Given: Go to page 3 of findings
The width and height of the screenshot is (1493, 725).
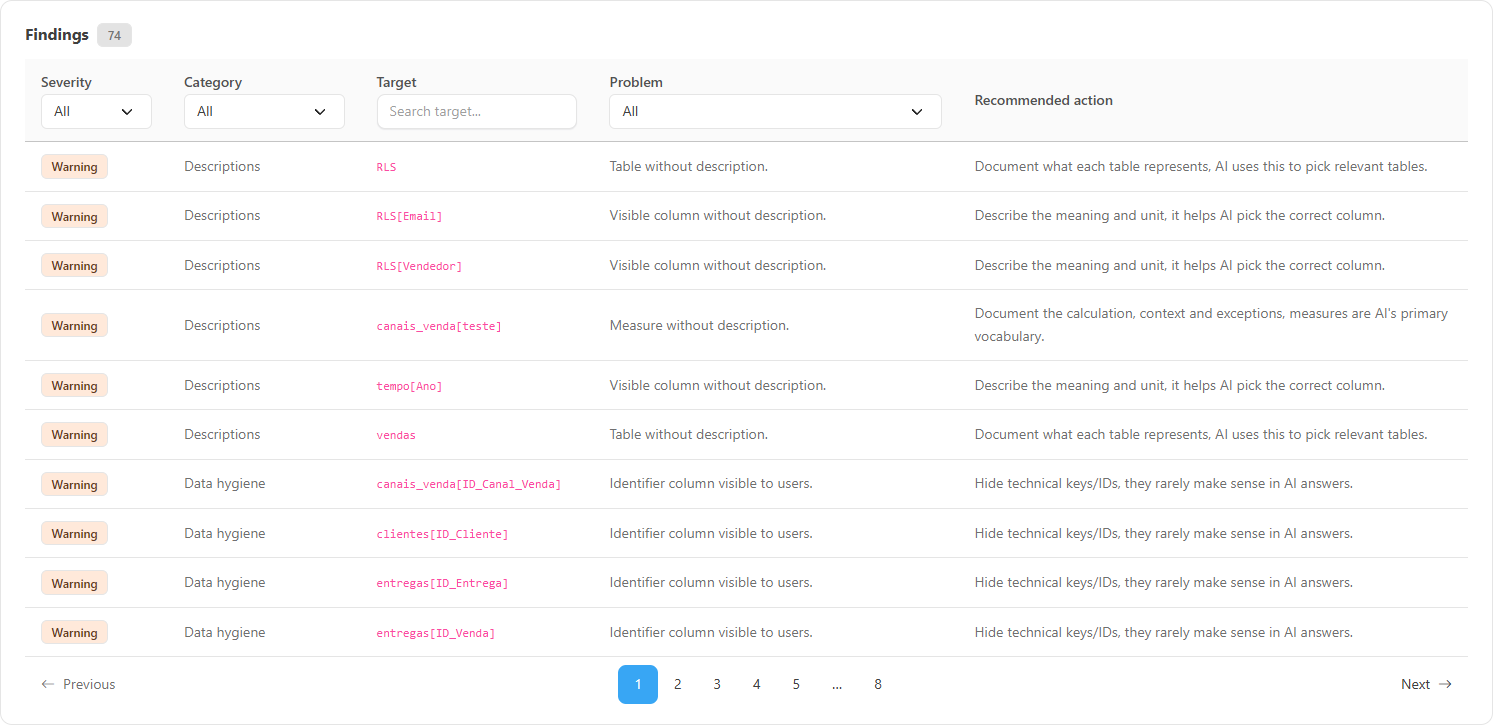Looking at the screenshot, I should click(717, 684).
